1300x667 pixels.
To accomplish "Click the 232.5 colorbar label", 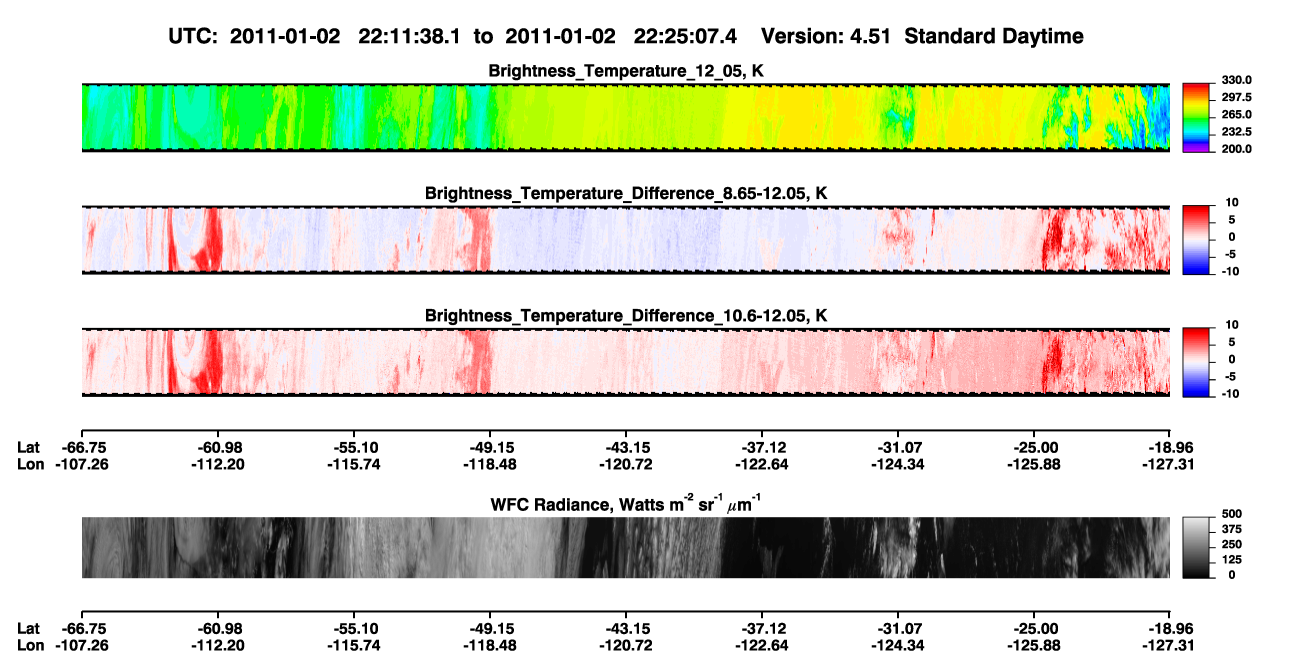I will click(x=1237, y=131).
